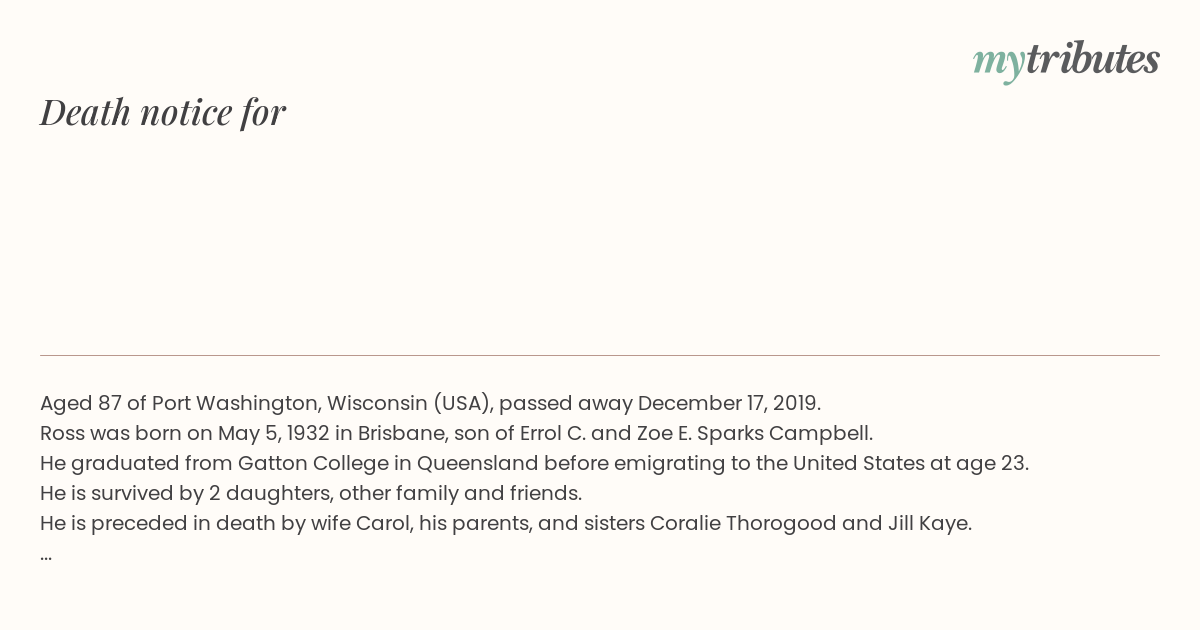The height and width of the screenshot is (630, 1200).
Task: Click the 'Death notice for' heading
Action: coord(163,112)
